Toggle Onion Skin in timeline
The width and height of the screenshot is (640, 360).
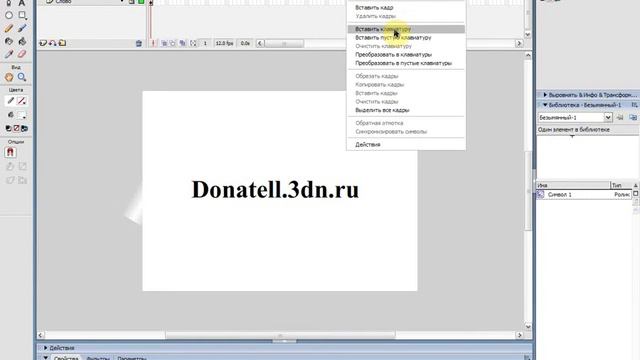164,43
